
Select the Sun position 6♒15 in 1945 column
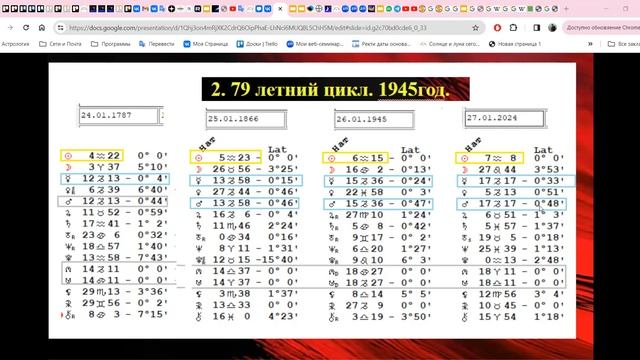tap(355, 158)
